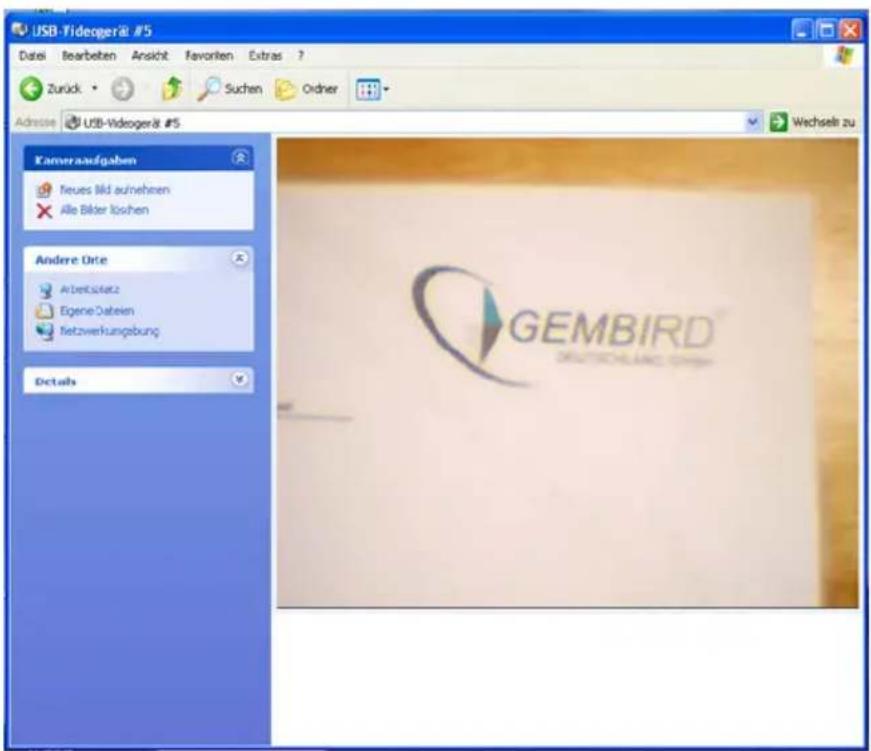The height and width of the screenshot is (751, 871).
Task: Click the Arbeitsplatz computer icon
Action: pyautogui.click(x=44, y=290)
